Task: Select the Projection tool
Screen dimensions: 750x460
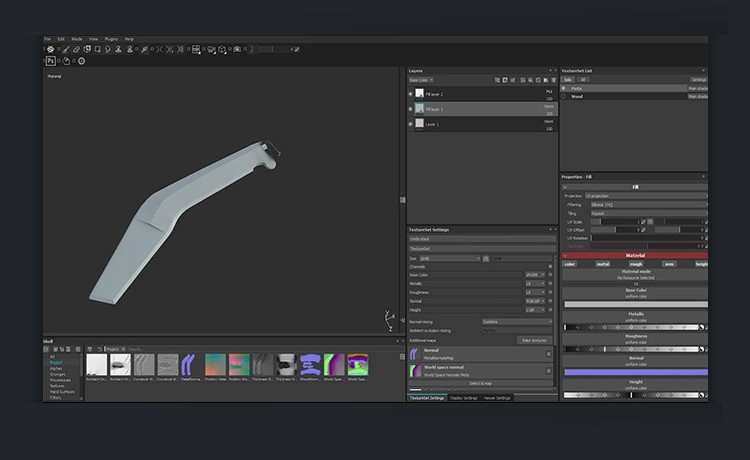Action: pyautogui.click(x=87, y=49)
